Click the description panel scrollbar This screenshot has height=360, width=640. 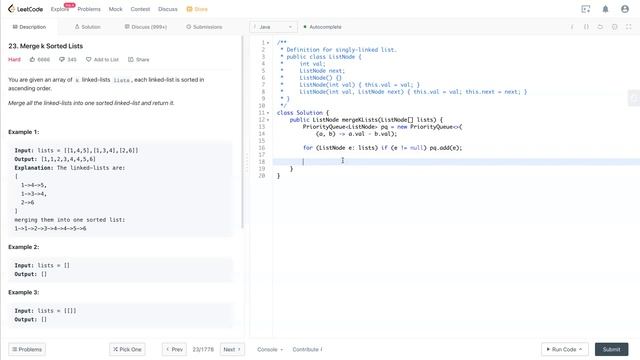(242, 133)
